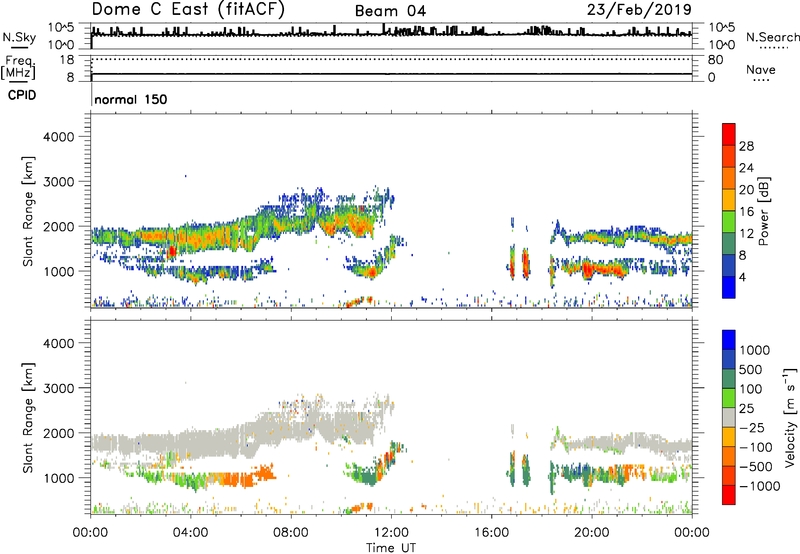The width and height of the screenshot is (800, 554).
Task: Click the "Dome C East (fitACF)" plot title
Action: pyautogui.click(x=188, y=10)
